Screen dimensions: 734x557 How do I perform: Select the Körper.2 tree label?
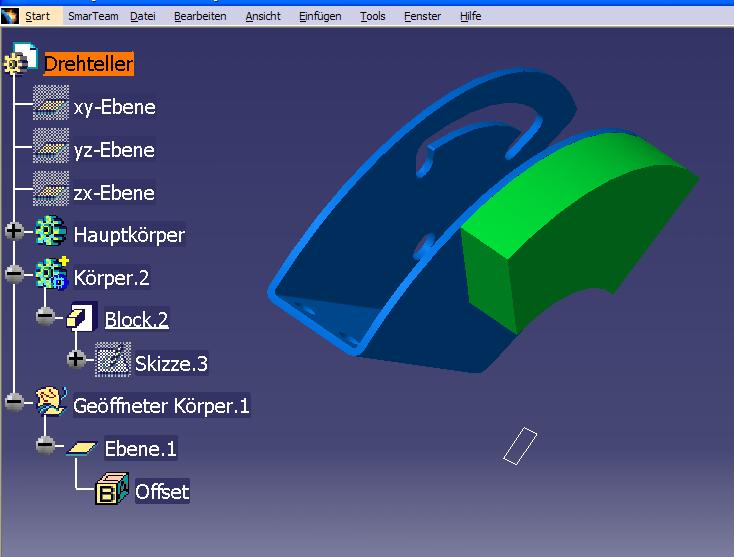[111, 278]
